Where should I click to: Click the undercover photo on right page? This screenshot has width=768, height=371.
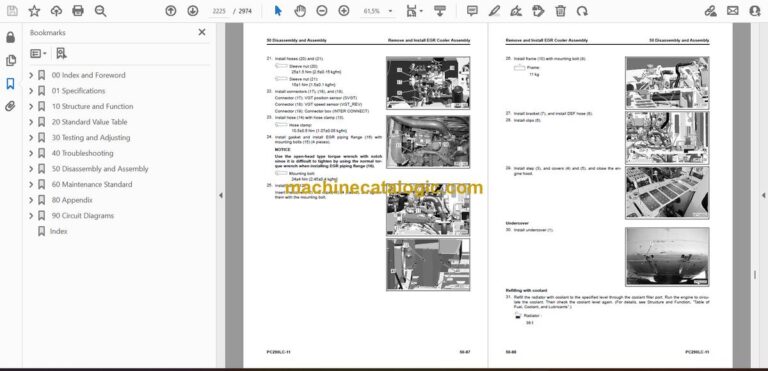click(667, 256)
